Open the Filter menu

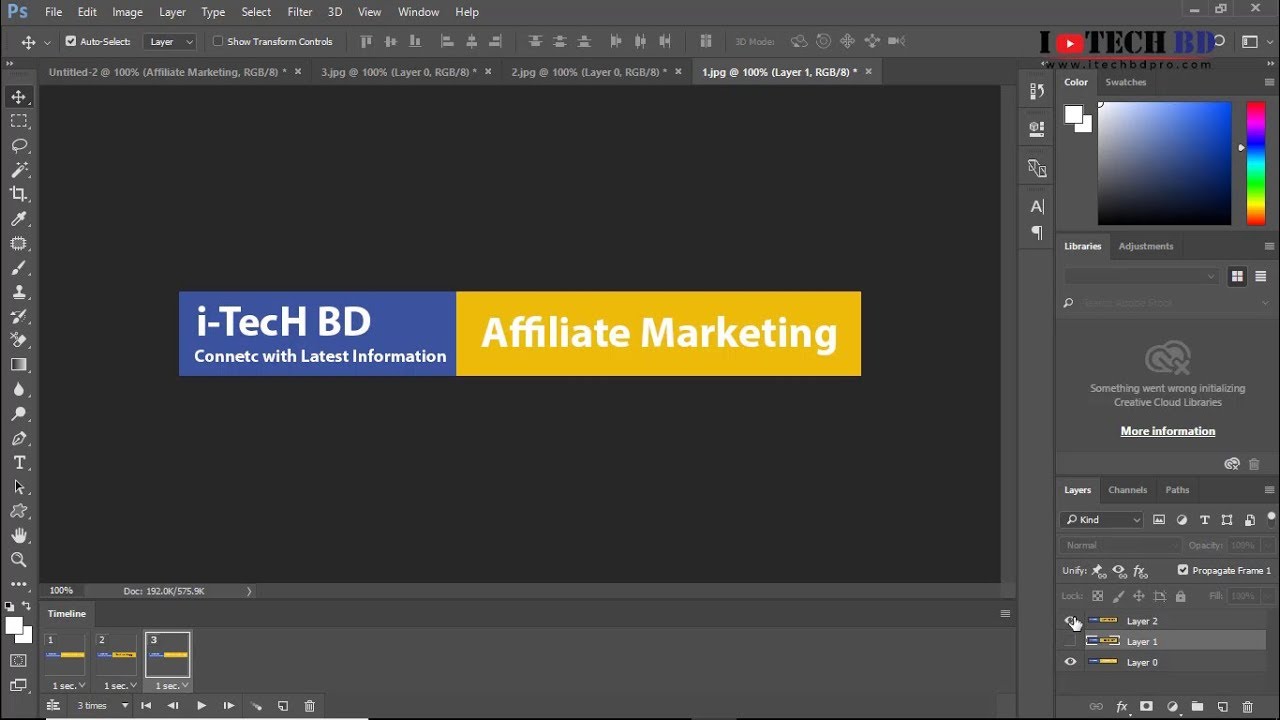click(300, 12)
